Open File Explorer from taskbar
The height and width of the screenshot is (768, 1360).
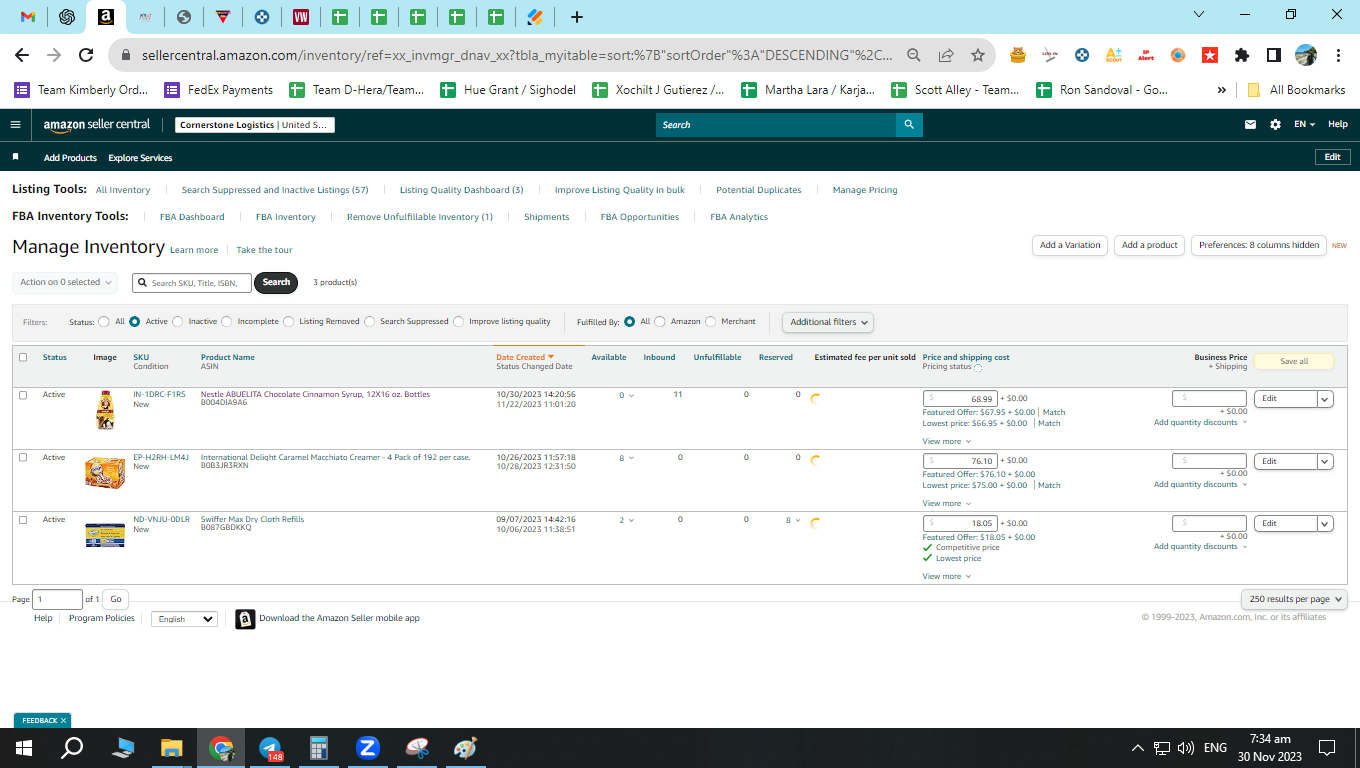pyautogui.click(x=172, y=747)
